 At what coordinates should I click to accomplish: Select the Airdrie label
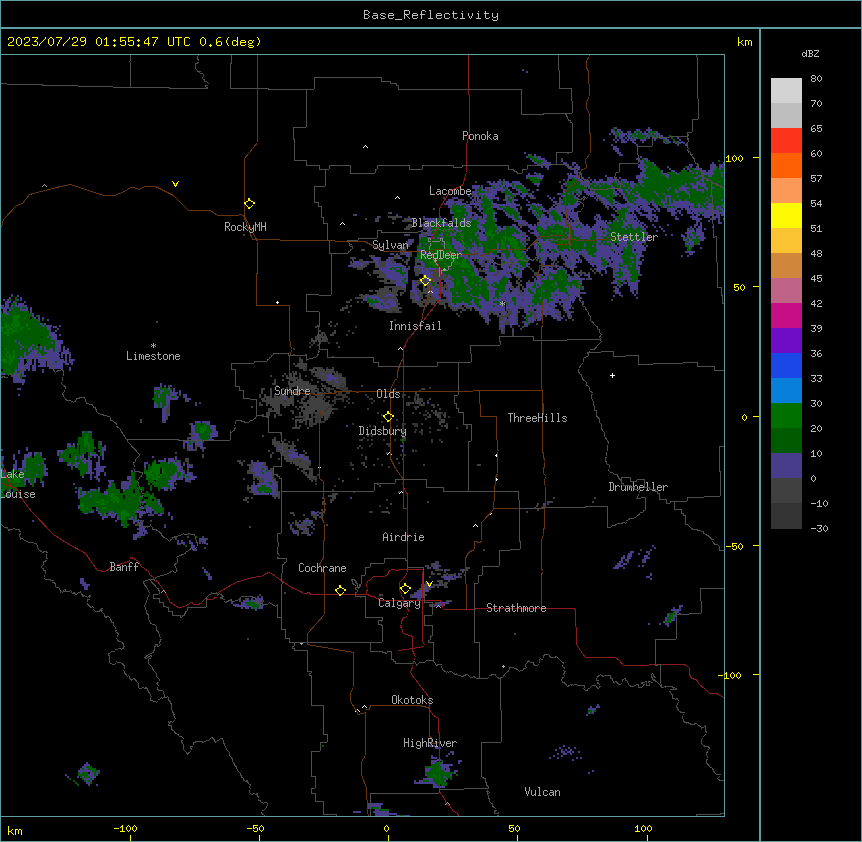[404, 537]
